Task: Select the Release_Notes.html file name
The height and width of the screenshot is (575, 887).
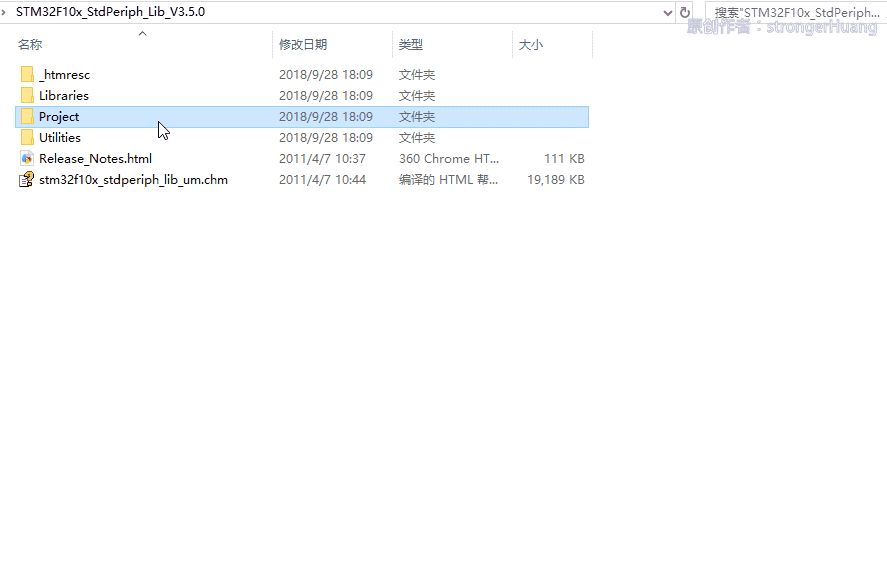Action: (x=96, y=158)
